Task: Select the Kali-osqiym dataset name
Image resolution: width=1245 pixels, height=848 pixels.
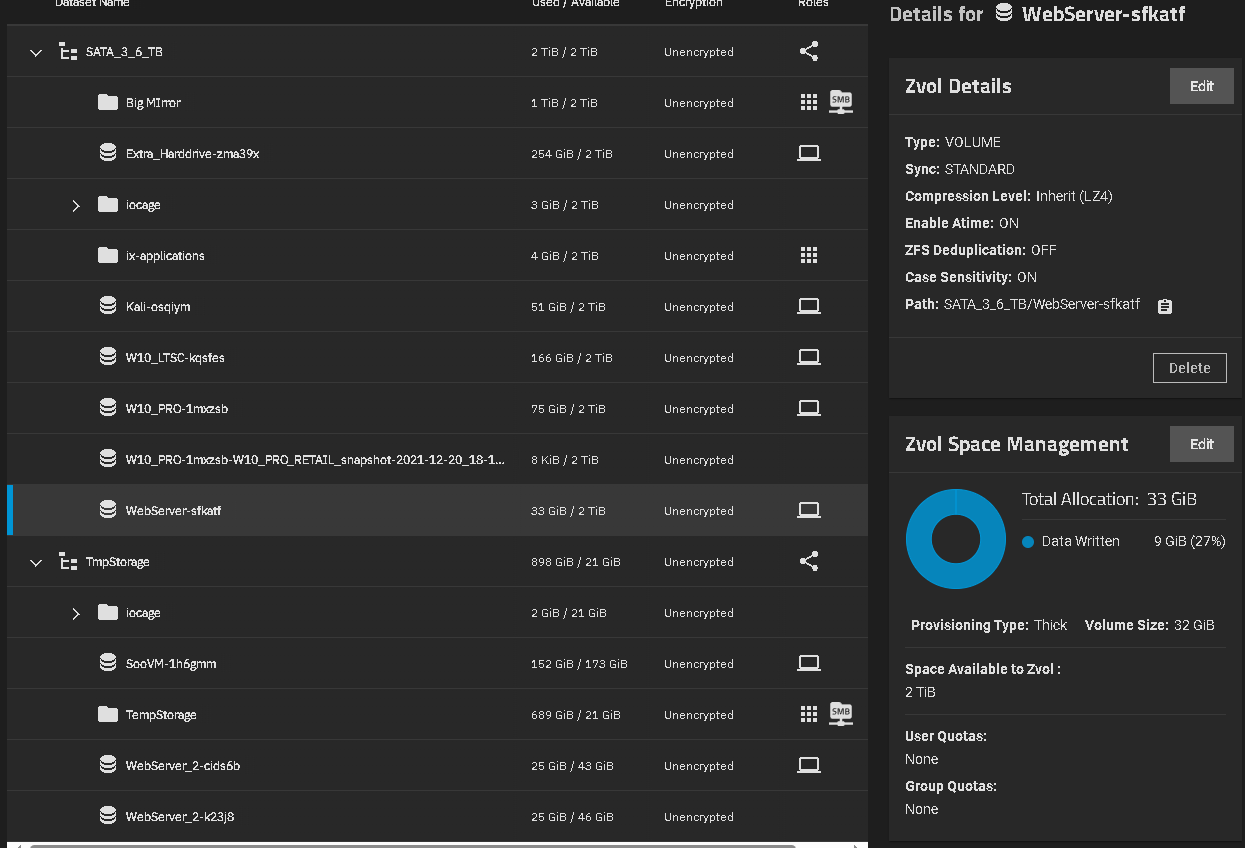Action: (158, 307)
